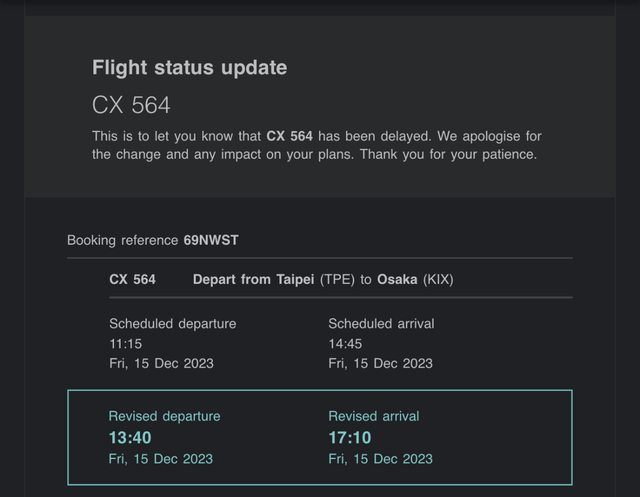The height and width of the screenshot is (497, 640).
Task: Click CX 564 in the flight details row
Action: click(132, 279)
